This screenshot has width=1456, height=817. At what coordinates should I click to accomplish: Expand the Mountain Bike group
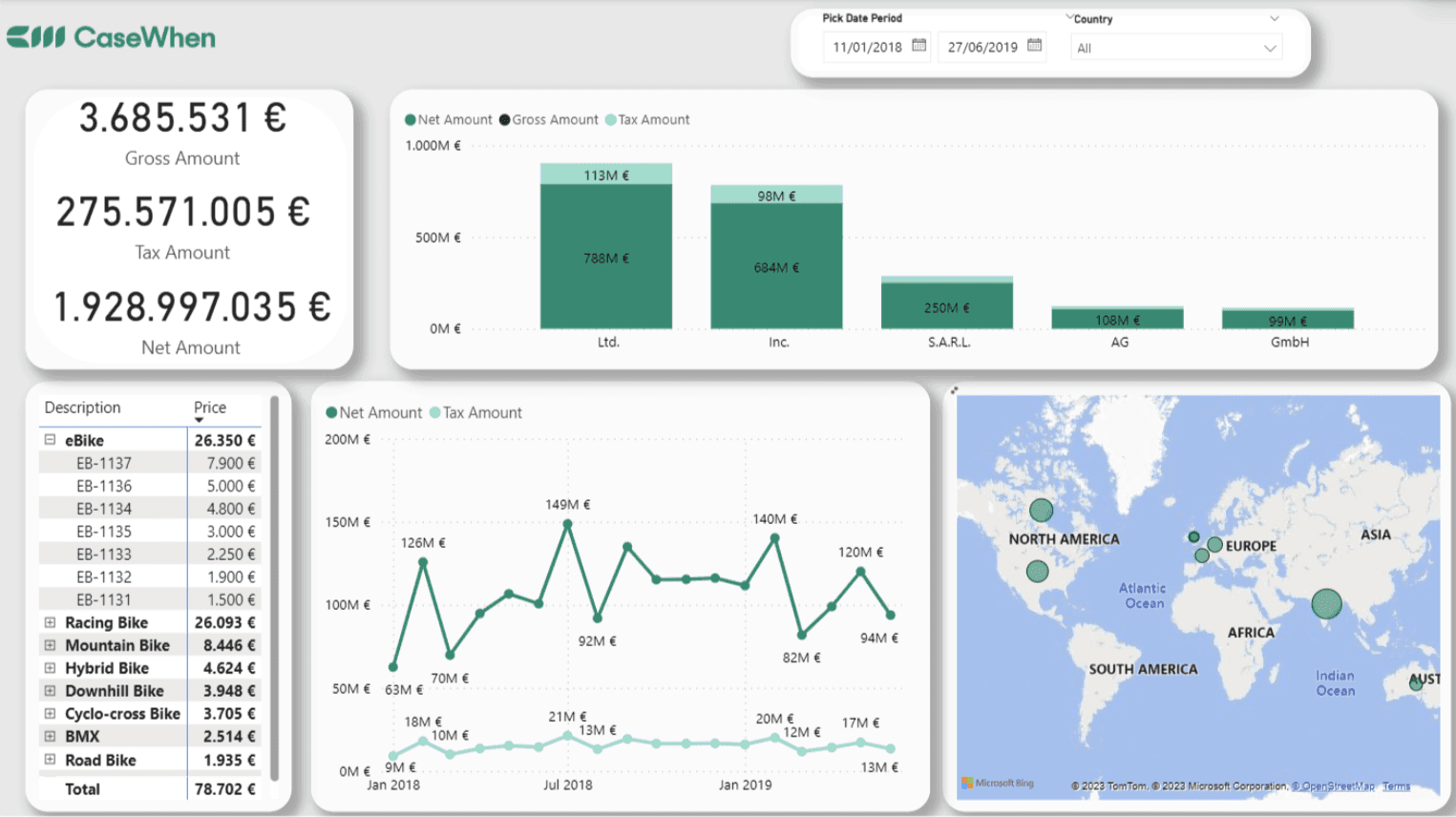pyautogui.click(x=52, y=645)
